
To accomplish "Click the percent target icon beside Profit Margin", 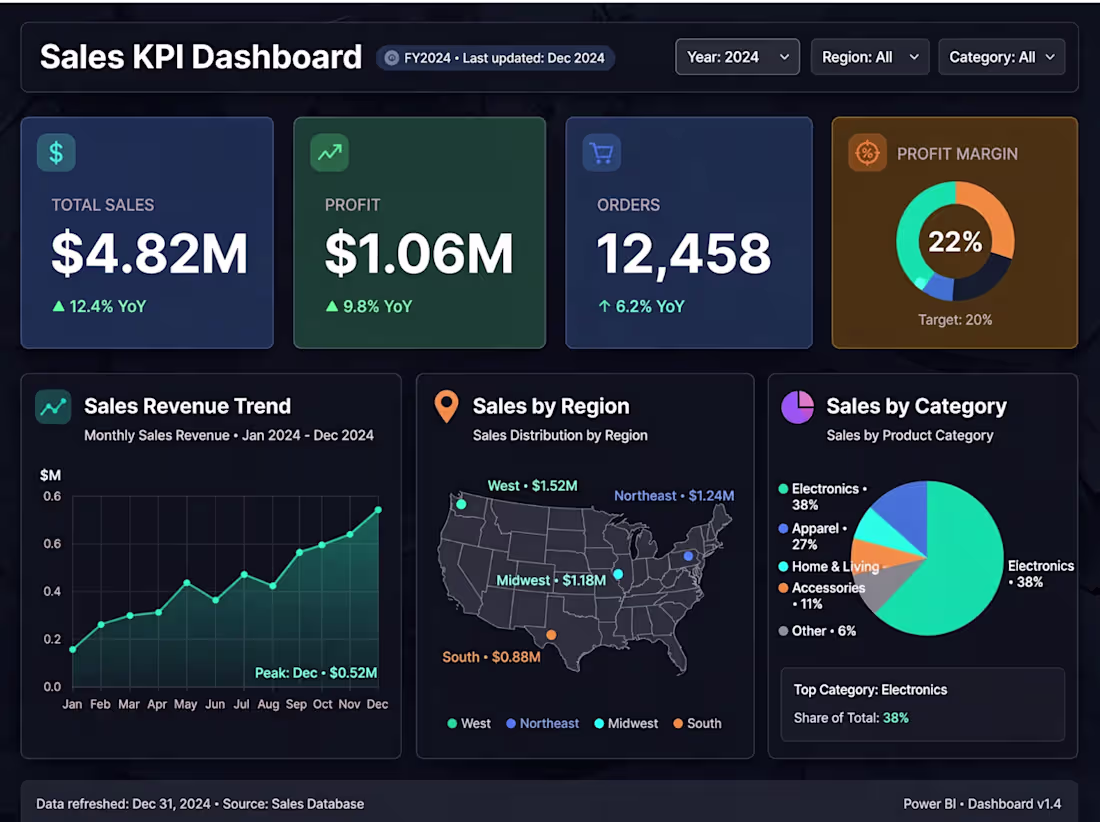I will tap(867, 152).
